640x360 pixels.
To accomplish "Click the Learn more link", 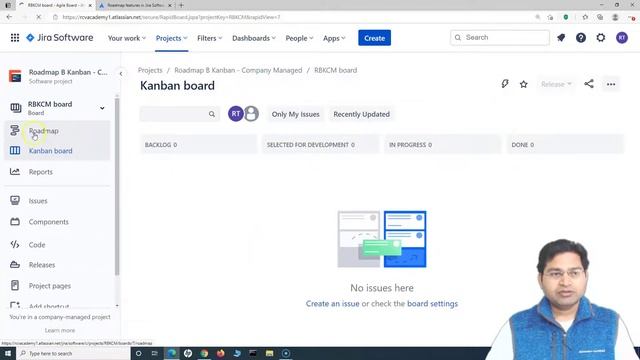I will tap(60, 330).
